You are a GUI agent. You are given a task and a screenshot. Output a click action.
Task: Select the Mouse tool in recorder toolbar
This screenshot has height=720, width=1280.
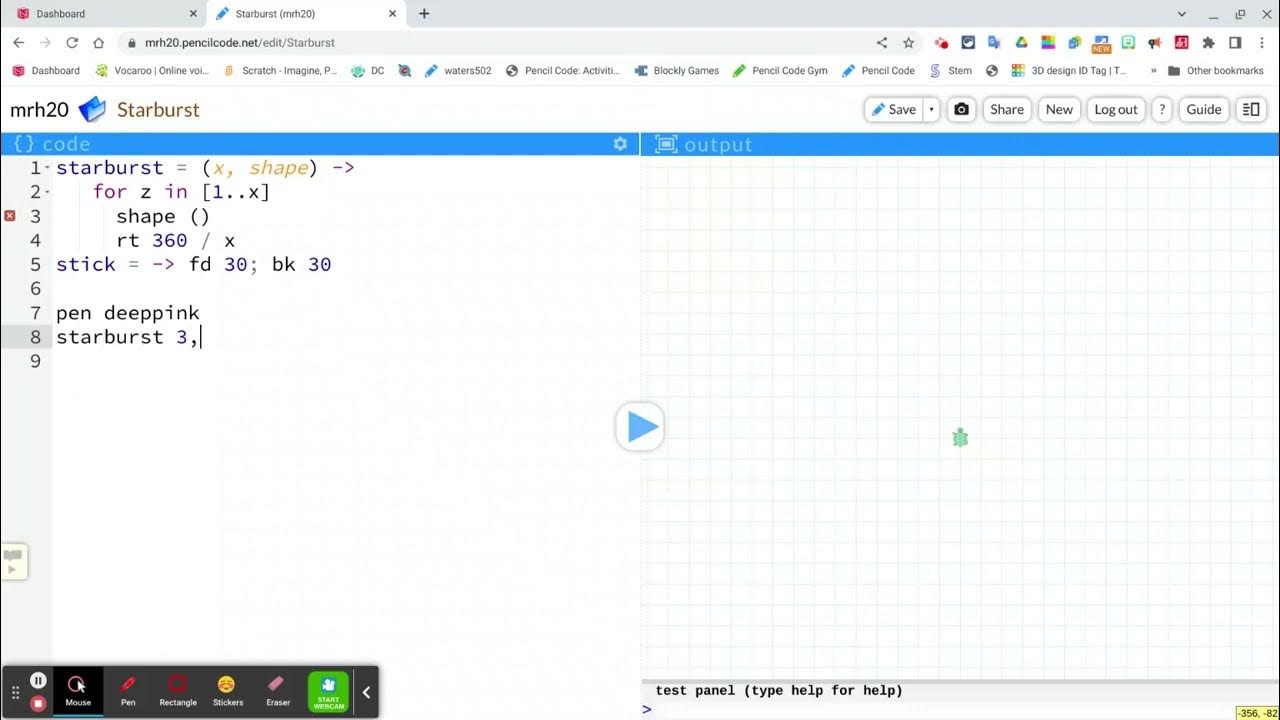tap(77, 690)
